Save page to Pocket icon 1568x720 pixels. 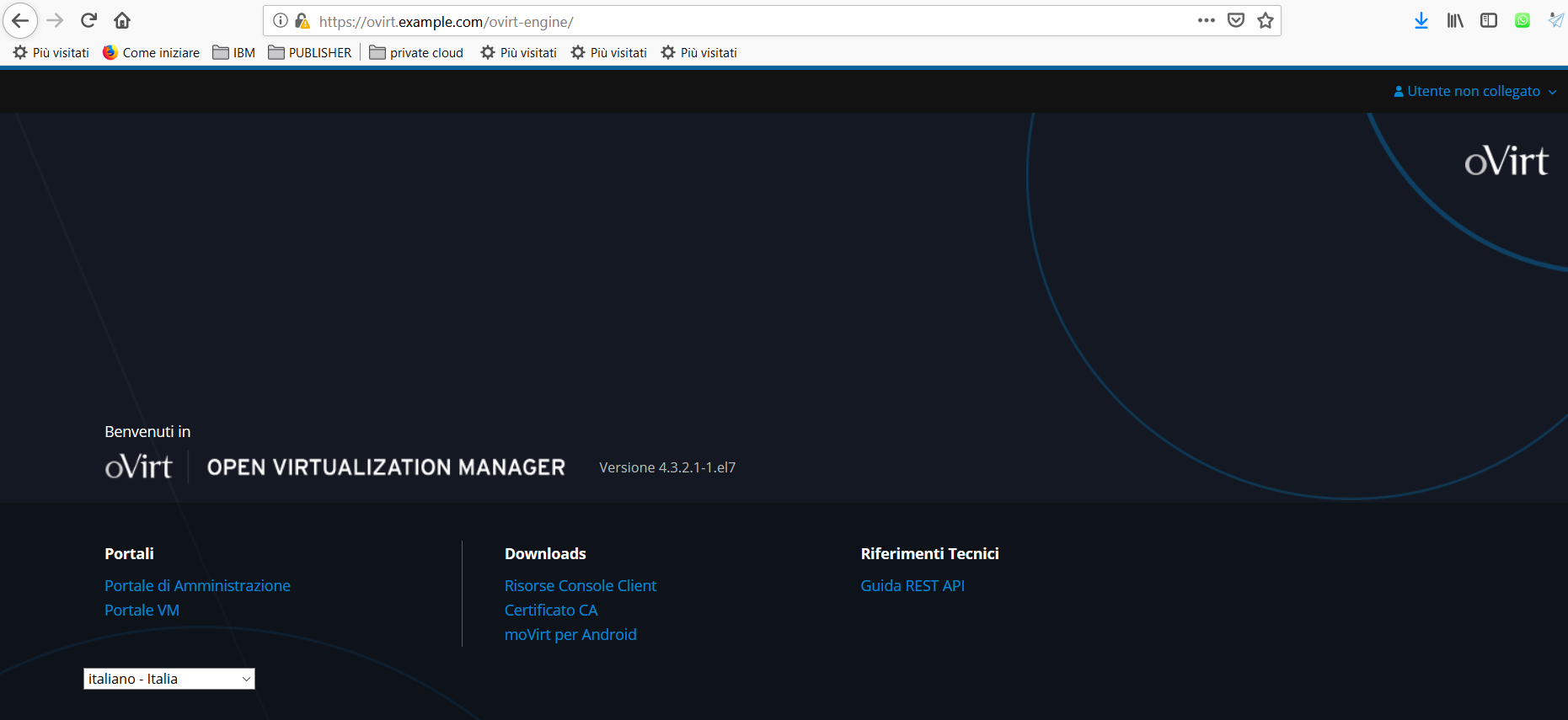click(x=1235, y=21)
